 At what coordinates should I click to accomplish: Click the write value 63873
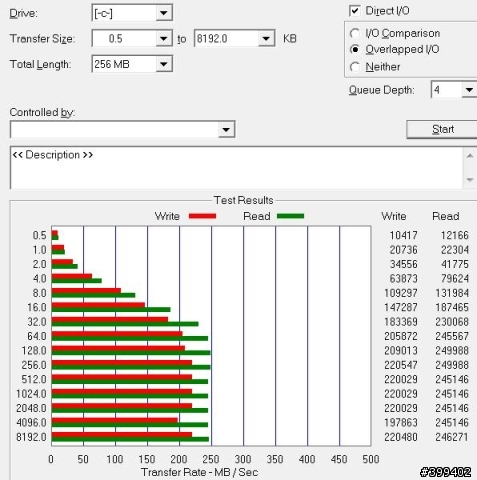tap(403, 279)
